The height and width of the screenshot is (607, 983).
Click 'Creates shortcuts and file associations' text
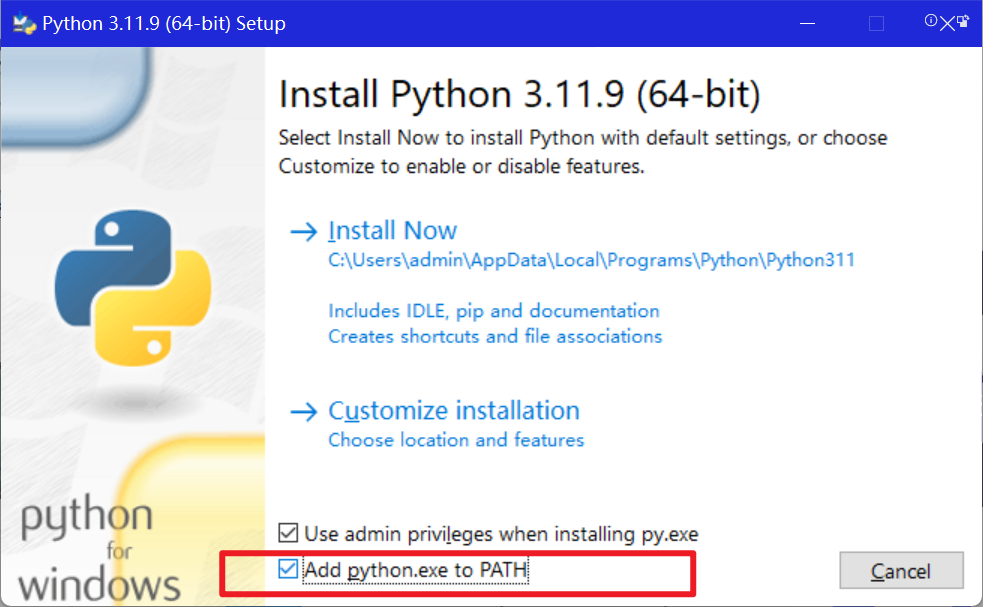495,337
